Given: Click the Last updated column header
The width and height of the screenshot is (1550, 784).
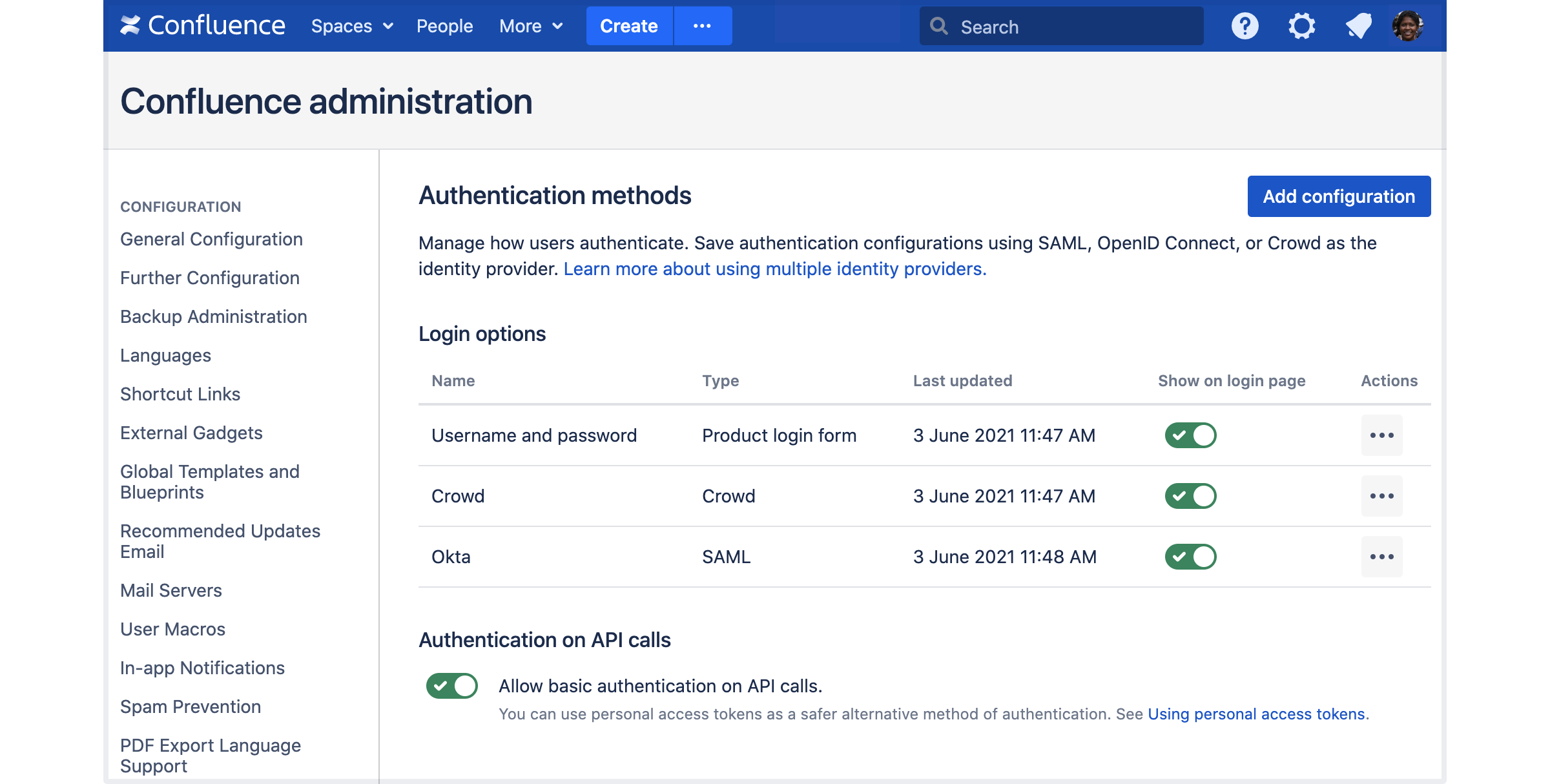Looking at the screenshot, I should click(x=962, y=381).
